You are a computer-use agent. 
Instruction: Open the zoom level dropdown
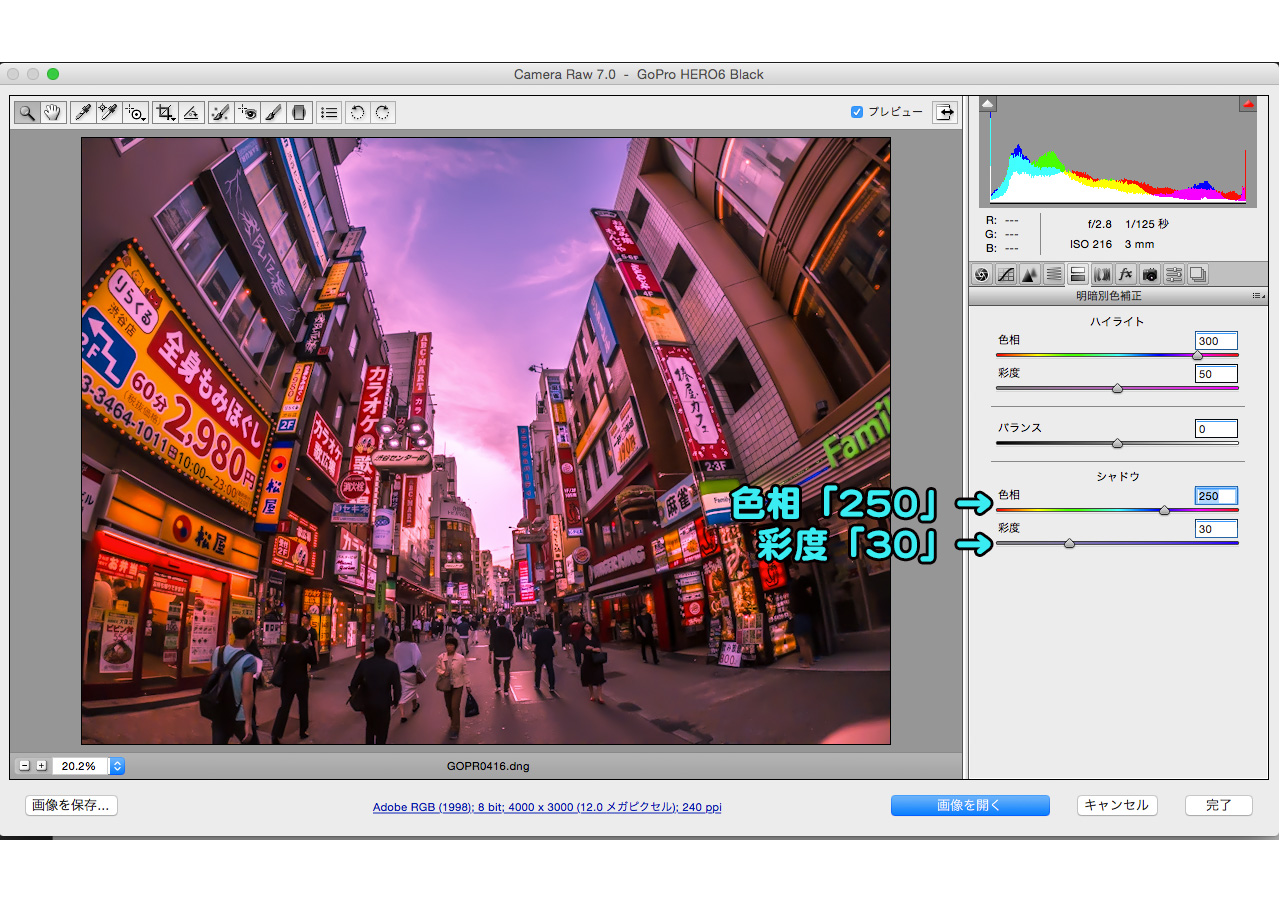(117, 766)
